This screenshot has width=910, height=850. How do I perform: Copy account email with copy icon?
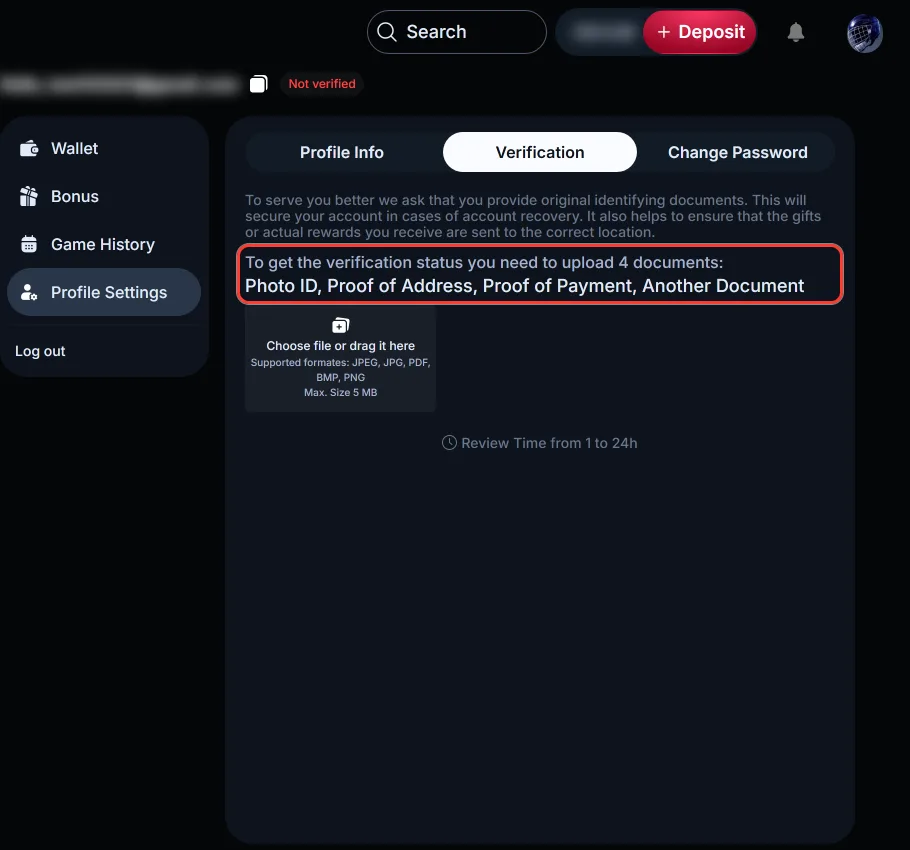click(258, 84)
